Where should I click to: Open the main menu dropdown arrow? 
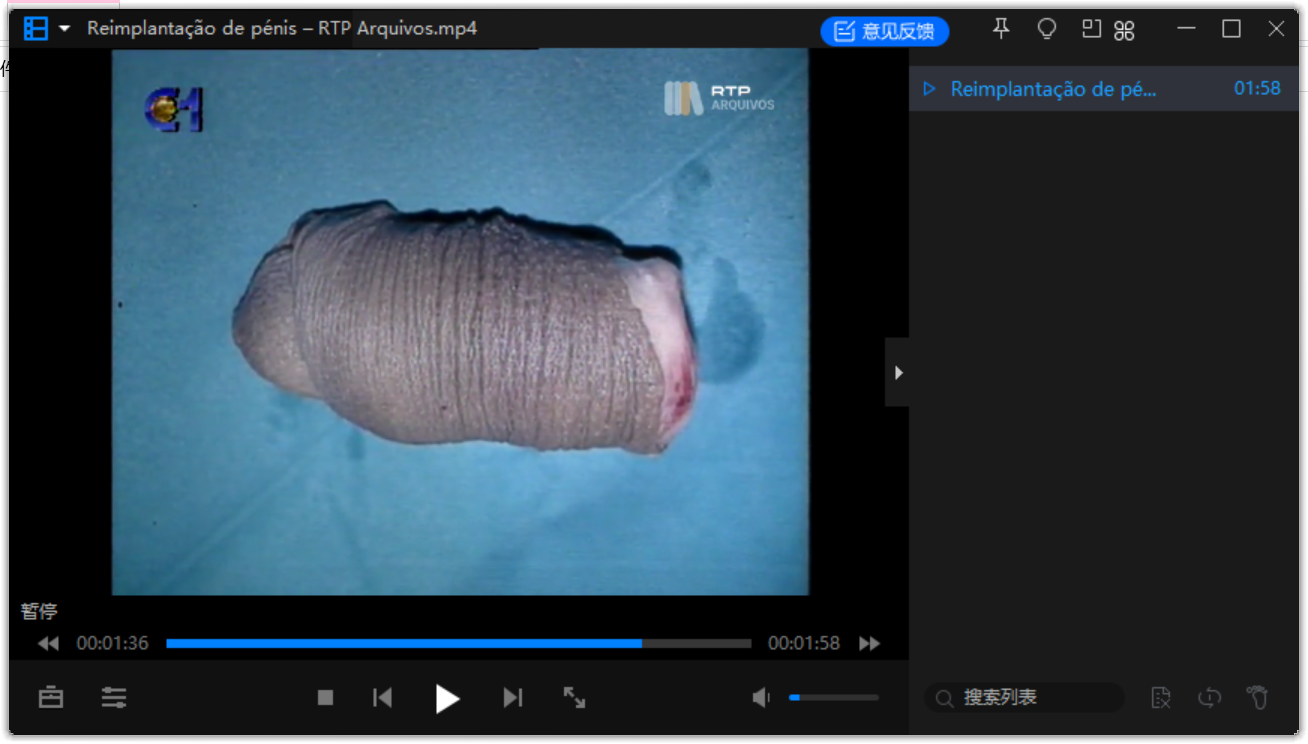(65, 29)
